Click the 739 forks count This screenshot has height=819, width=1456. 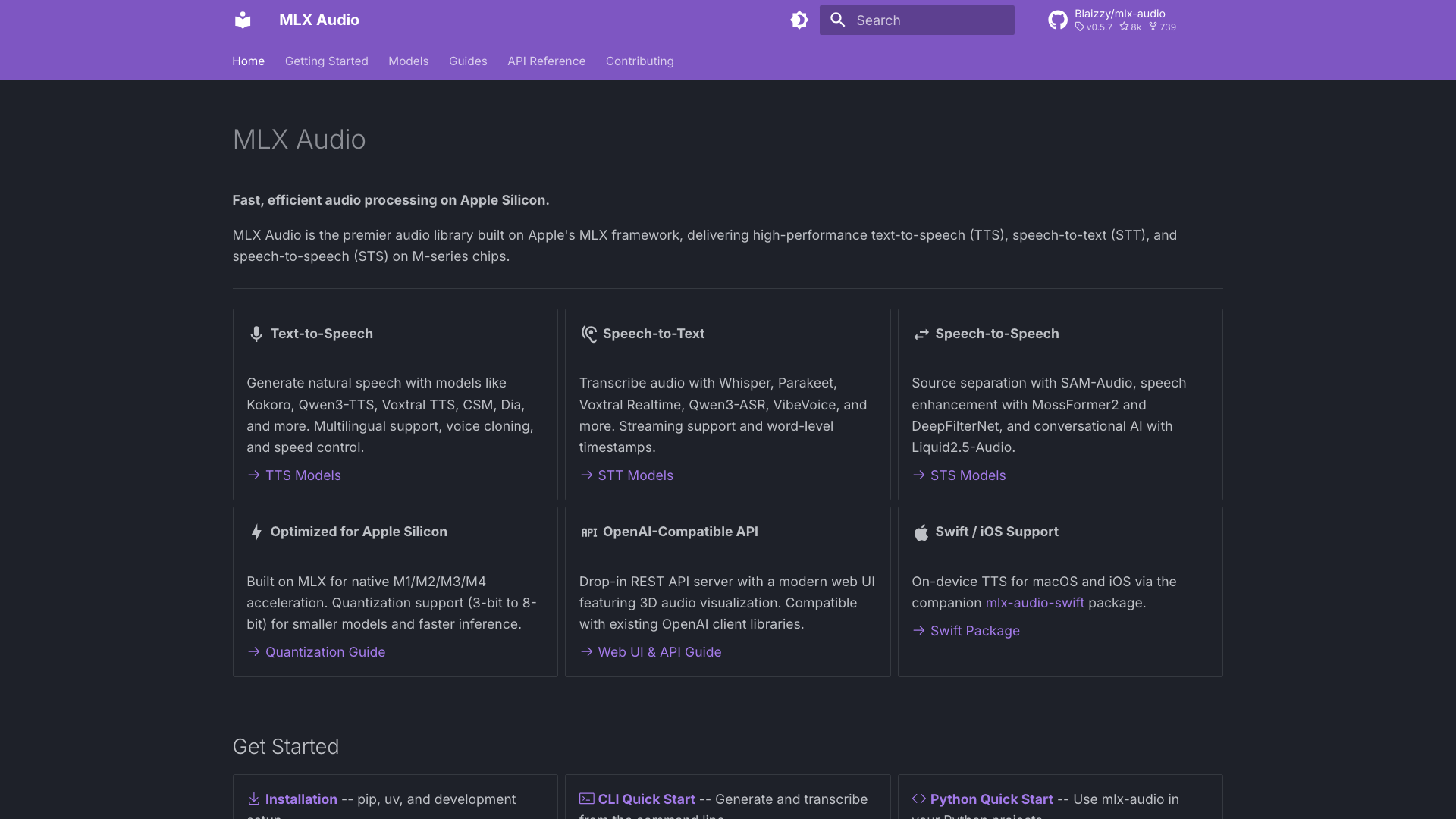(x=1168, y=27)
